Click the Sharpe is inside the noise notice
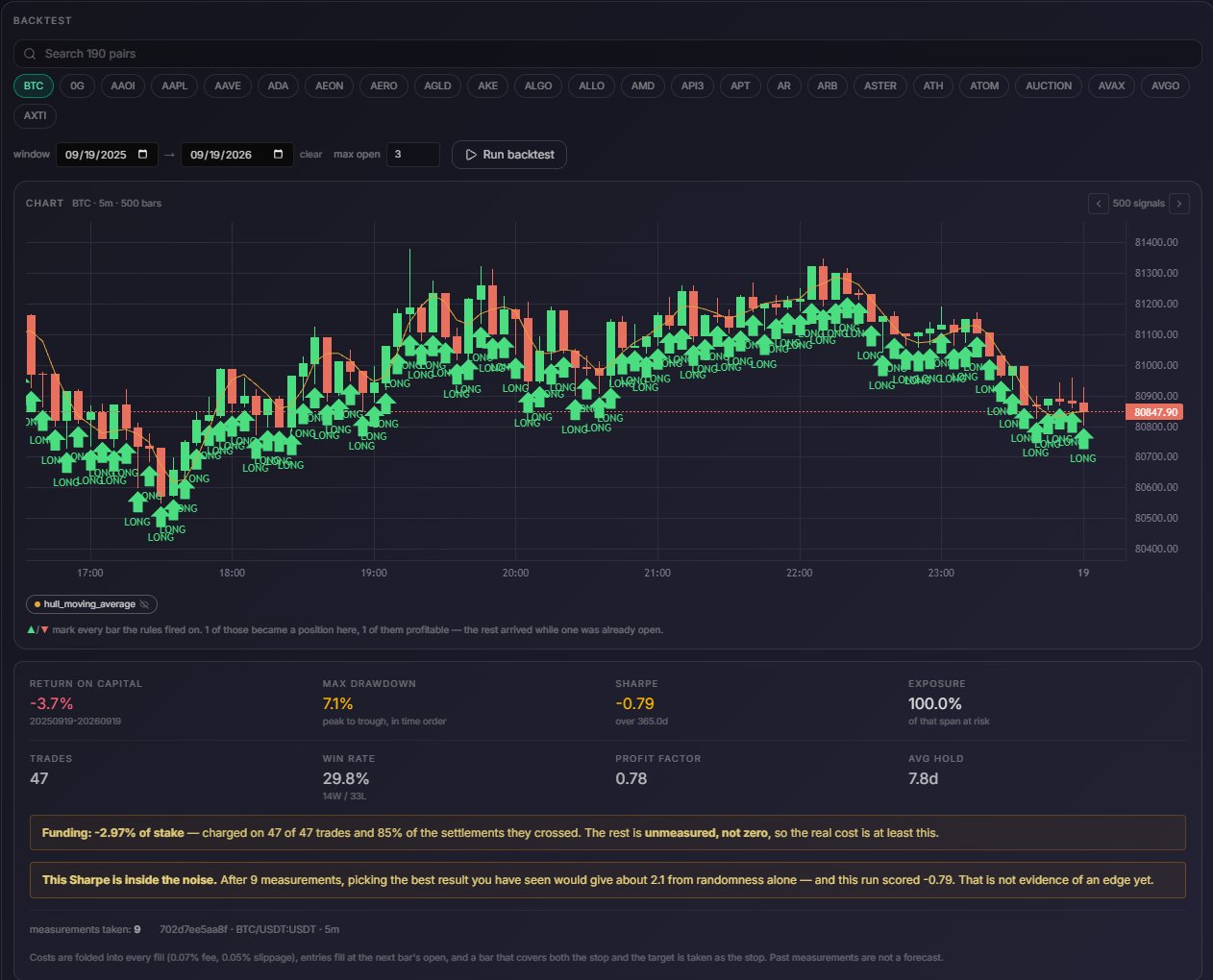Viewport: 1213px width, 980px height. click(607, 880)
